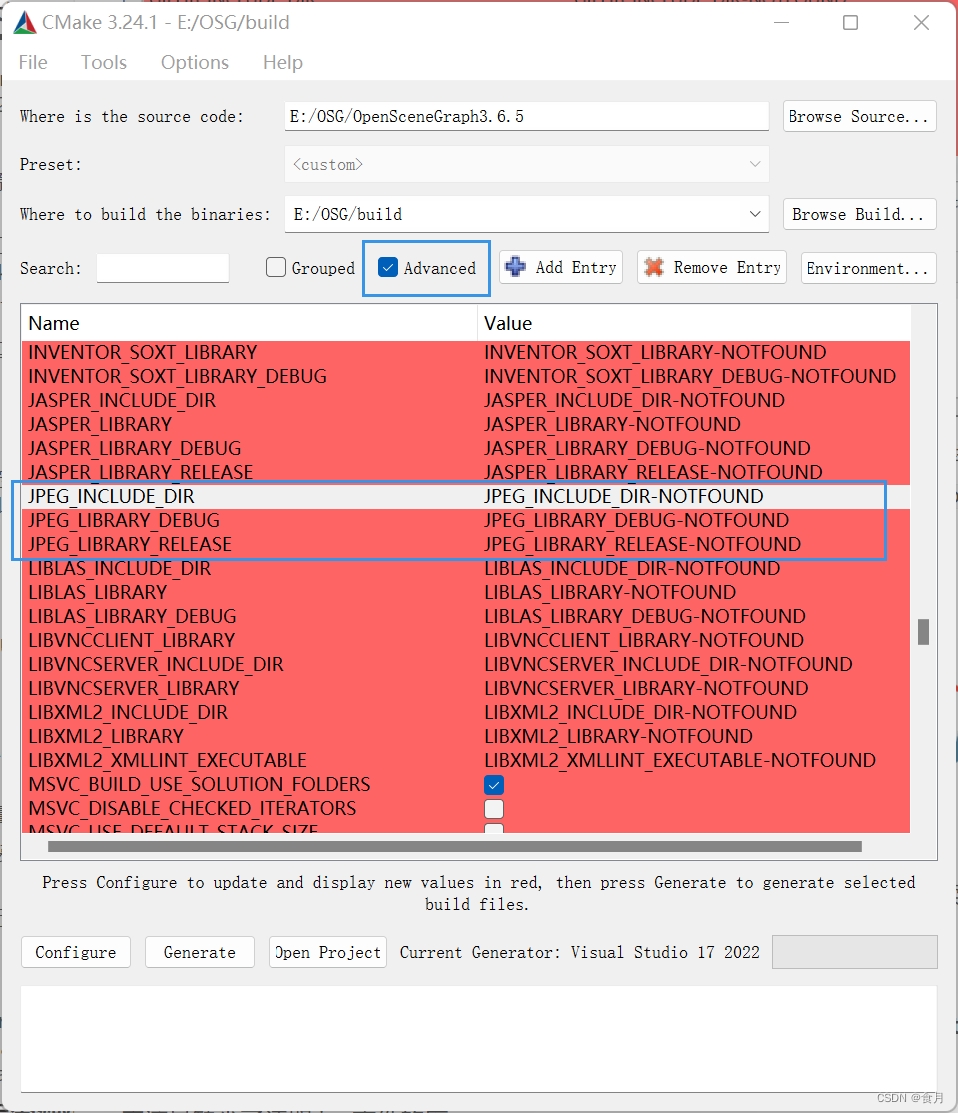Select the JPEG_INCLUDE_DIR row name
Viewport: 958px width, 1113px height.
111,496
